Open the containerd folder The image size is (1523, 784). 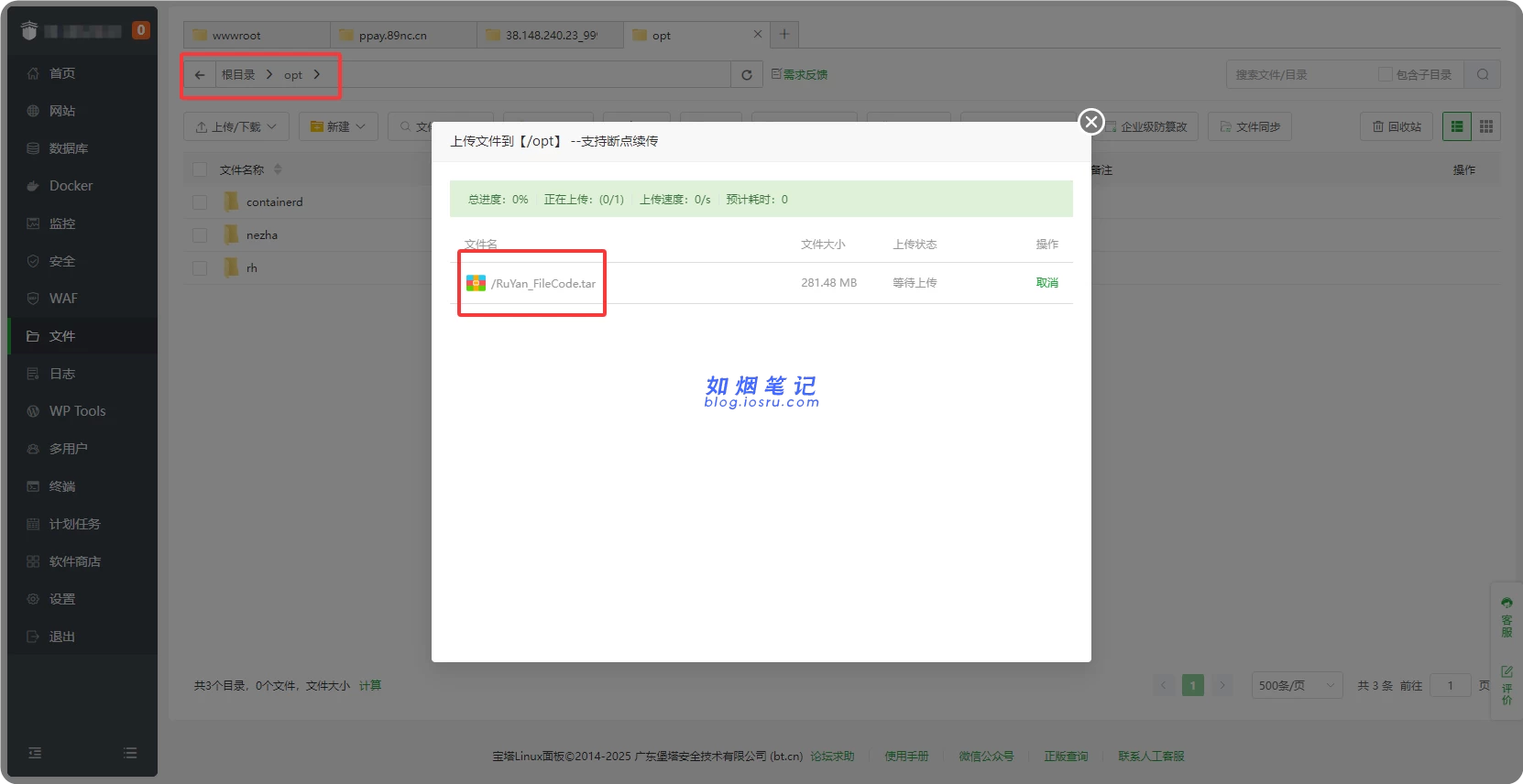pyautogui.click(x=274, y=201)
